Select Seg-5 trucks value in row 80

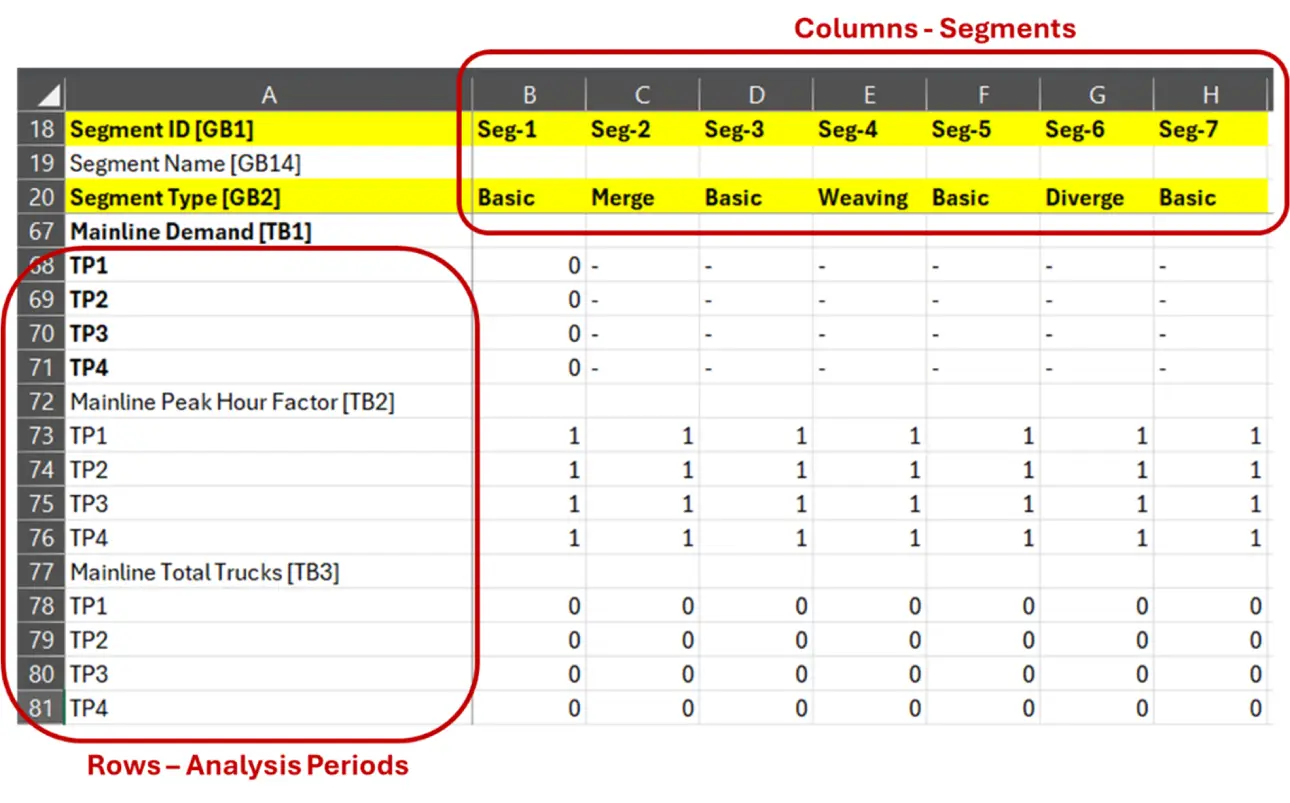tap(983, 674)
